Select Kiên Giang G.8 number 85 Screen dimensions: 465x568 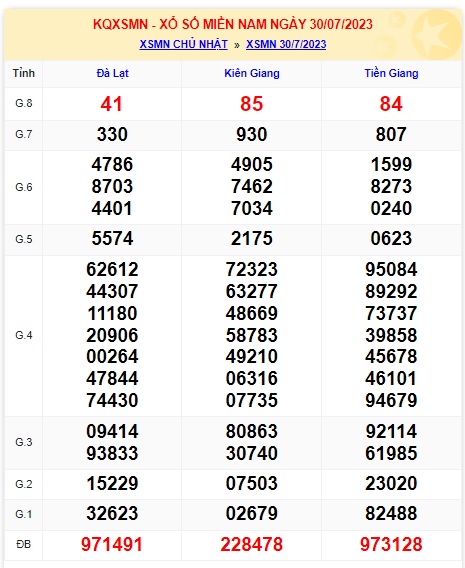[251, 104]
